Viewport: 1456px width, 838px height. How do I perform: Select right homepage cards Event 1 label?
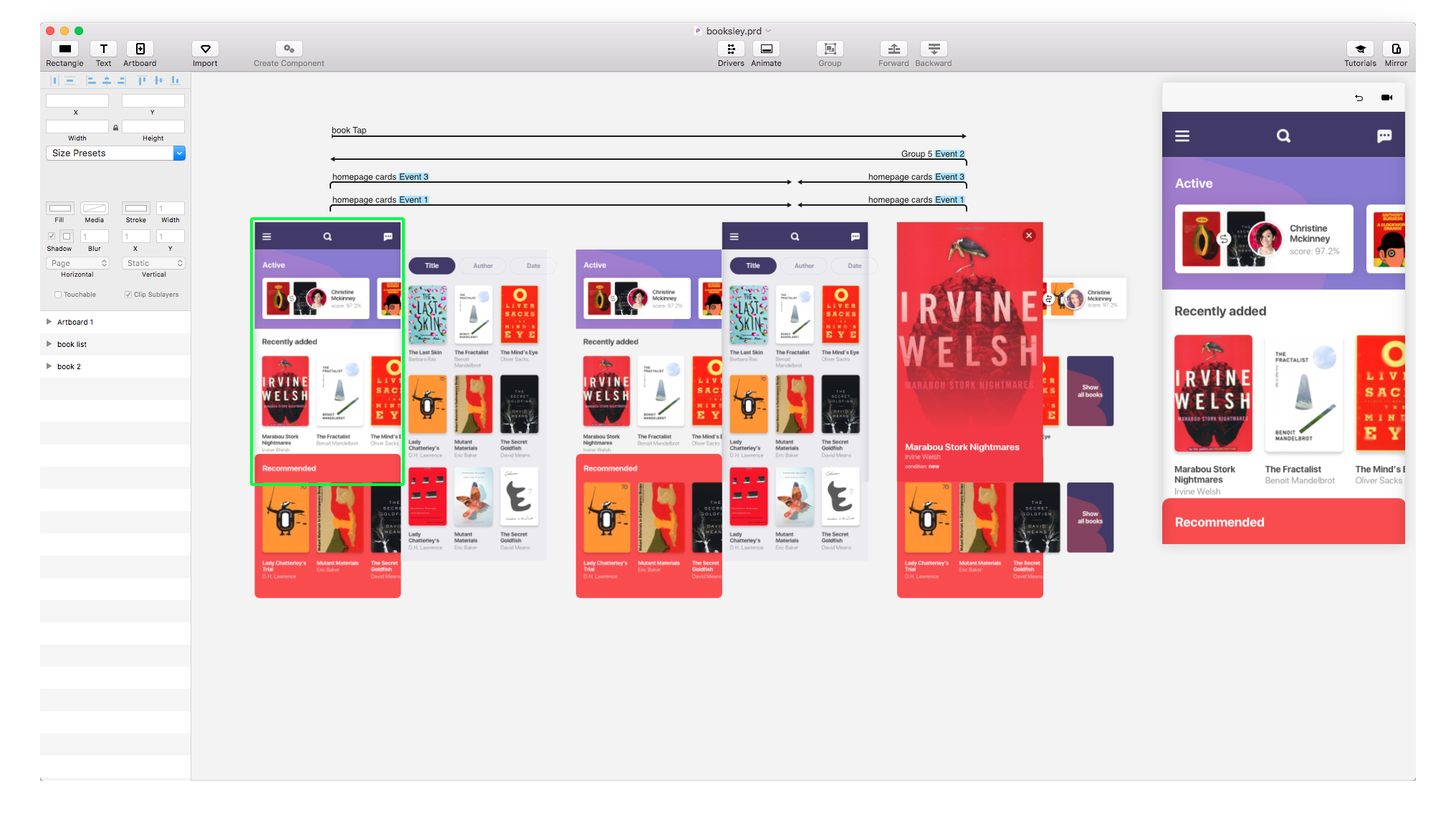916,200
